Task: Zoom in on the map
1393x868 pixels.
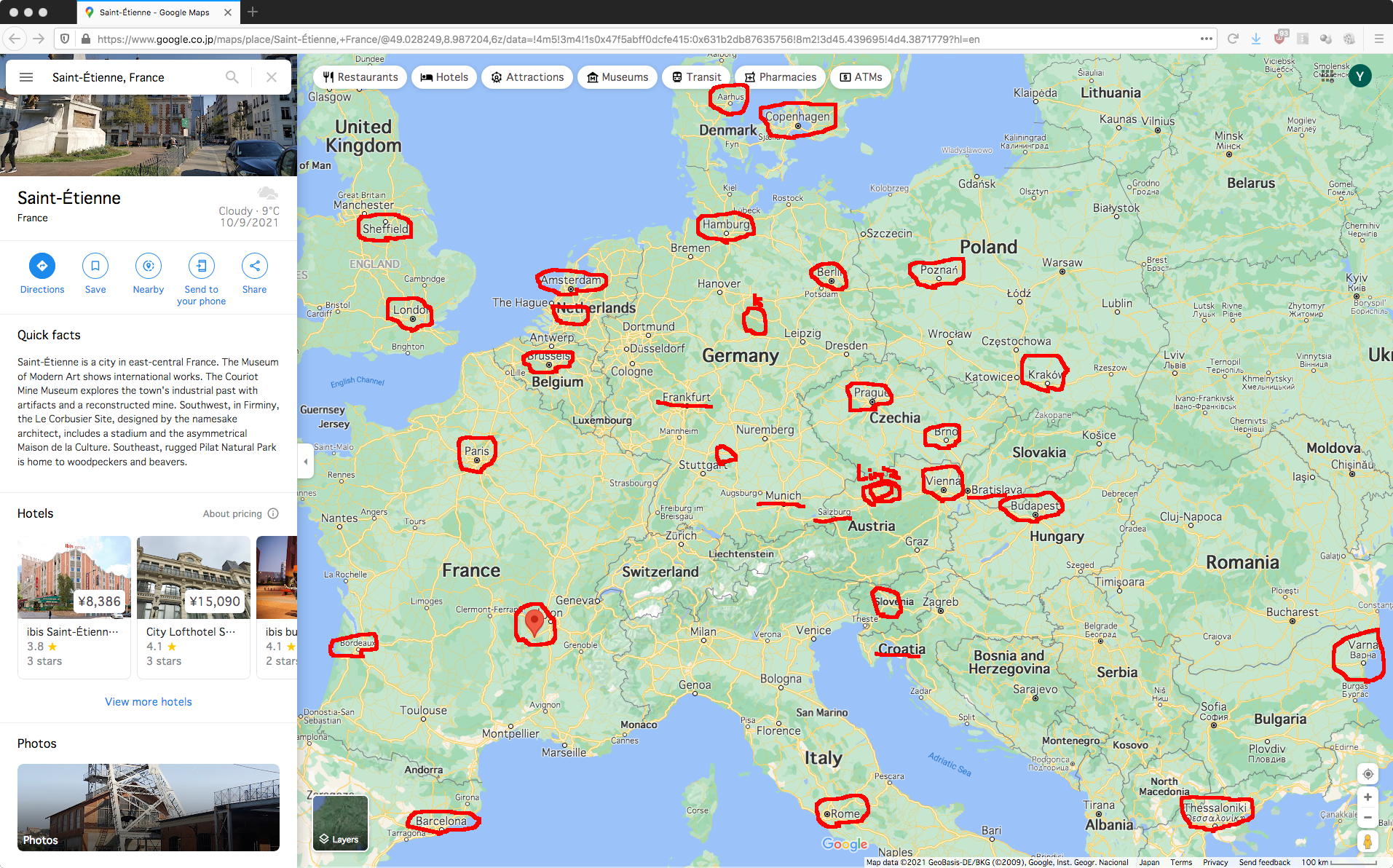Action: pyautogui.click(x=1368, y=797)
